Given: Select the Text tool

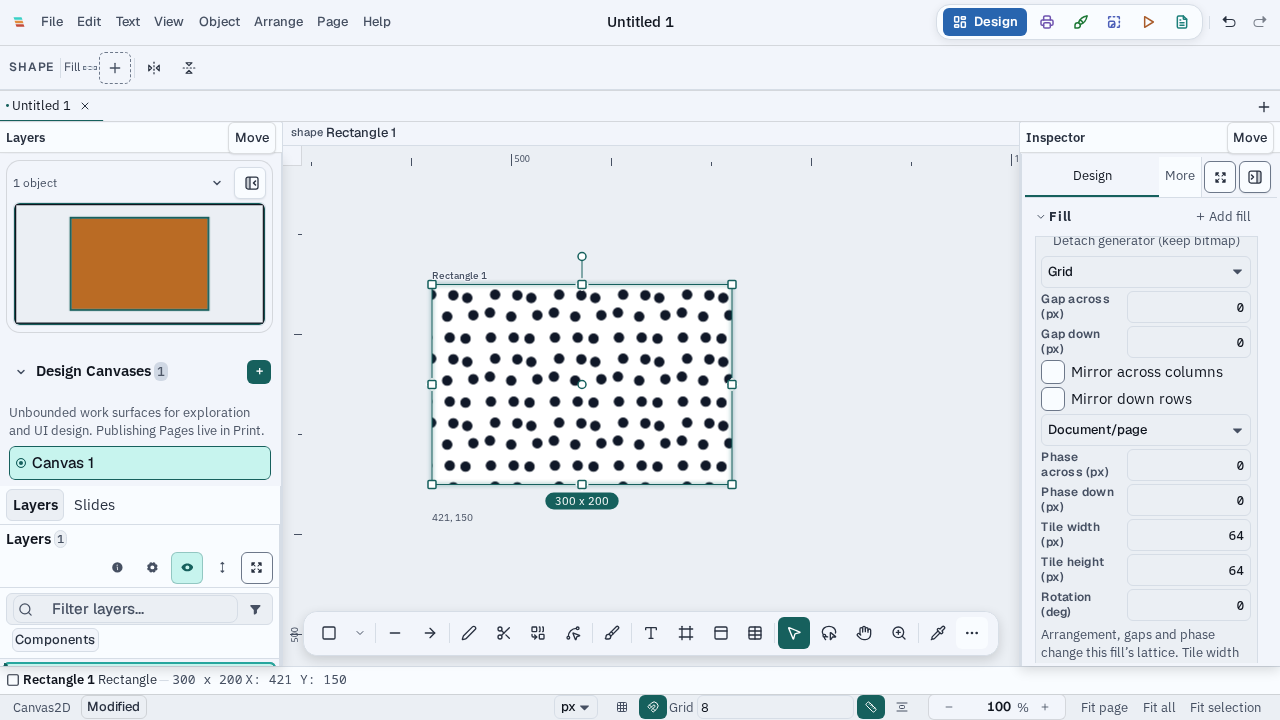Looking at the screenshot, I should [x=651, y=633].
